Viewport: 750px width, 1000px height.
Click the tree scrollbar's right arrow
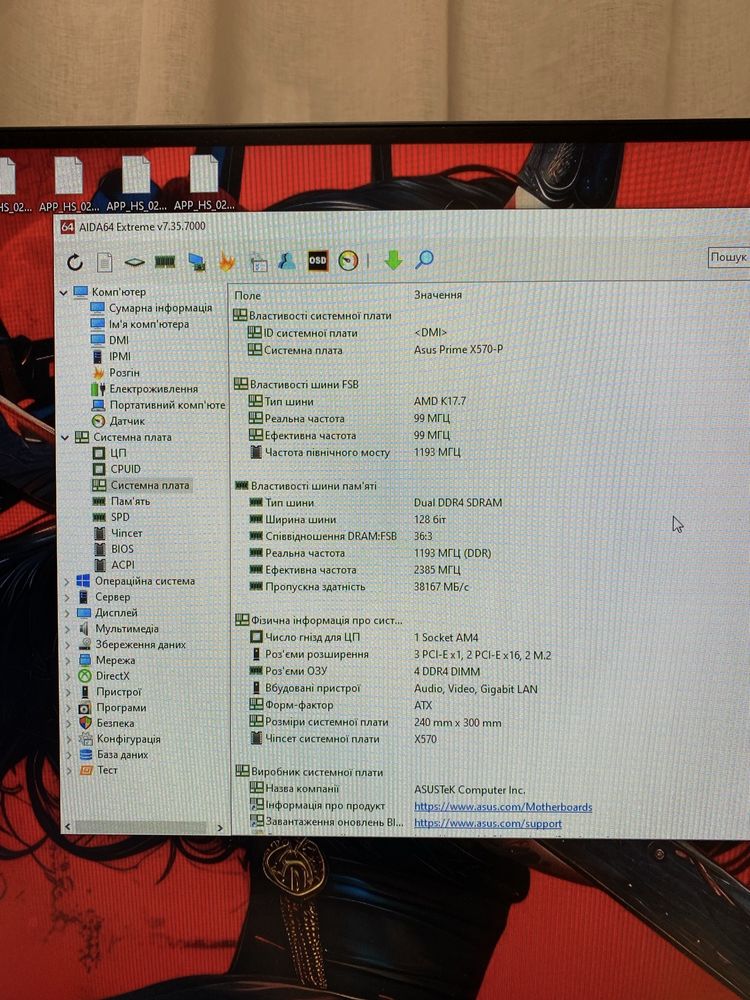tap(220, 828)
